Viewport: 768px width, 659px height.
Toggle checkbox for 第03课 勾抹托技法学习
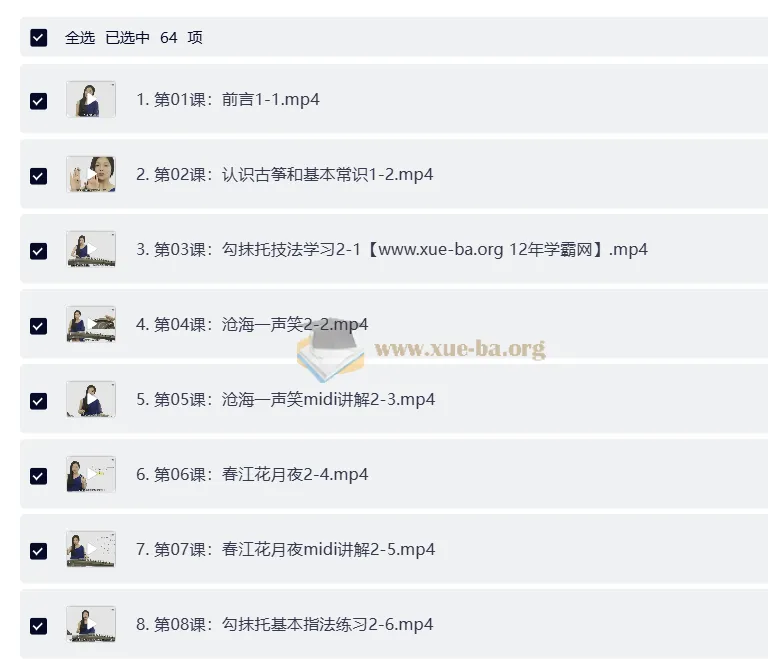point(39,251)
